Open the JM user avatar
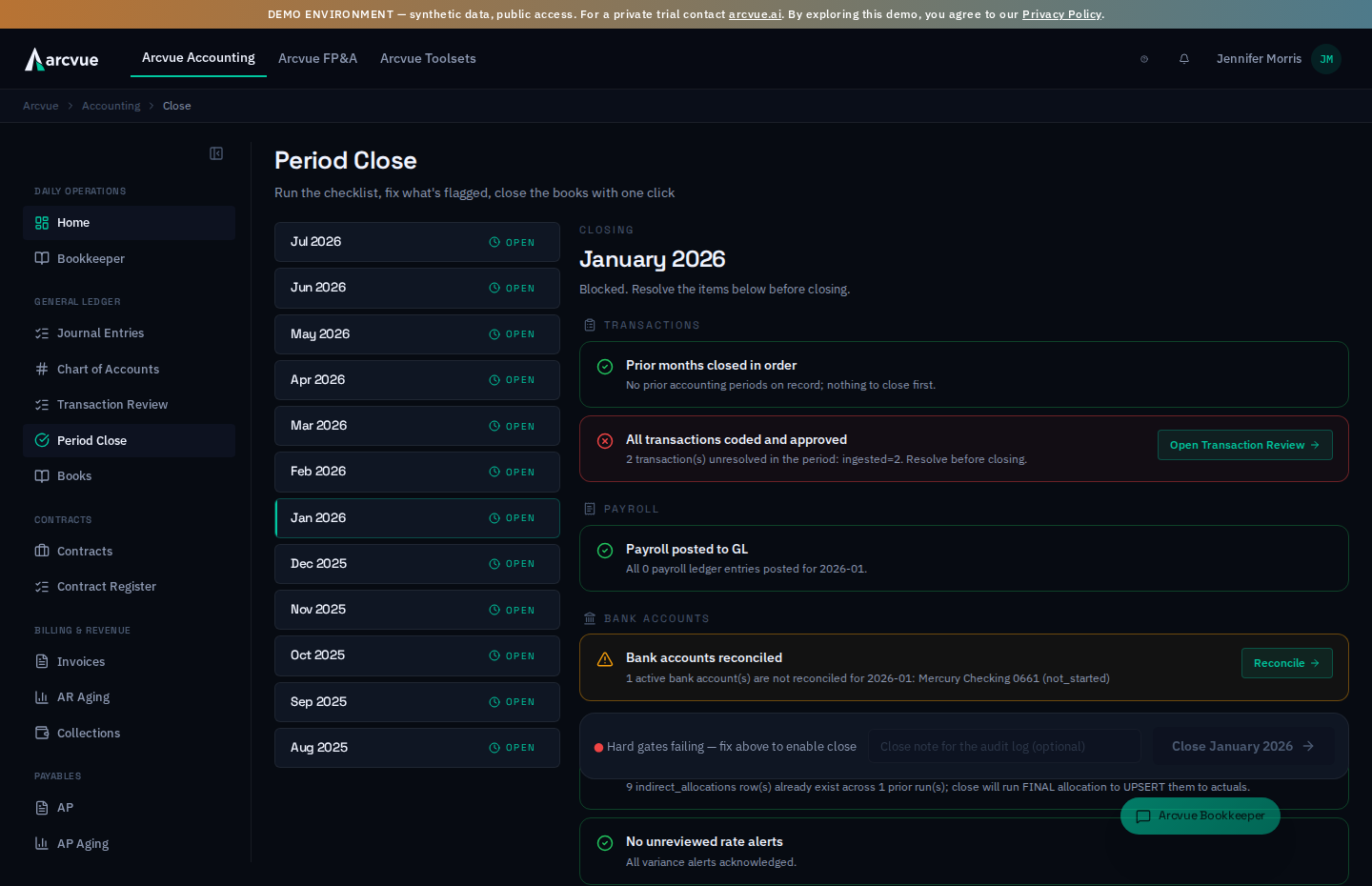The height and width of the screenshot is (886, 1372). point(1326,59)
